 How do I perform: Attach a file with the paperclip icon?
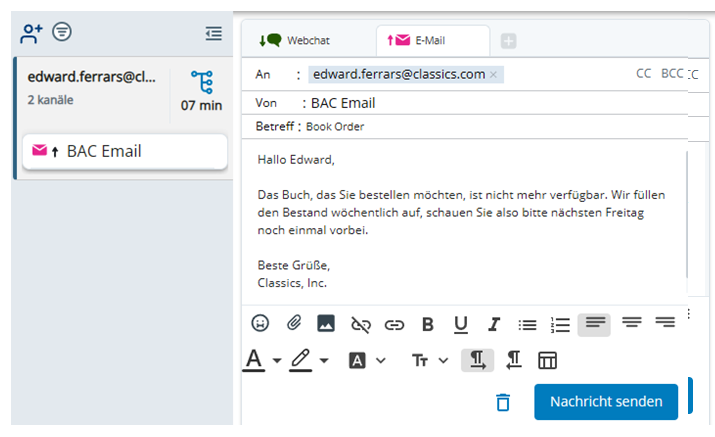pos(294,323)
